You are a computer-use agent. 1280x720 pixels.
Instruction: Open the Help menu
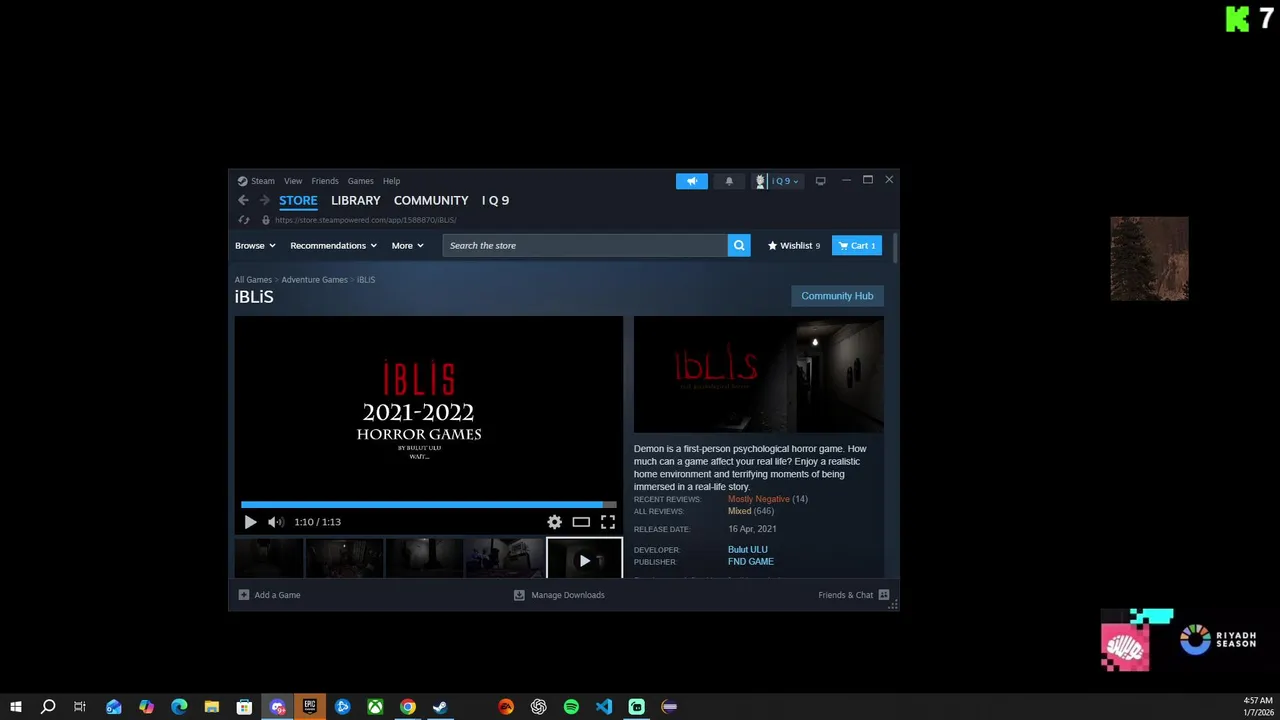pos(391,181)
